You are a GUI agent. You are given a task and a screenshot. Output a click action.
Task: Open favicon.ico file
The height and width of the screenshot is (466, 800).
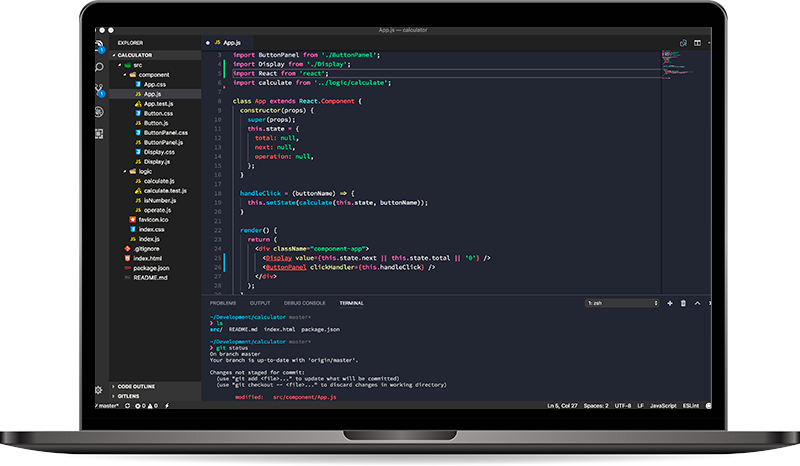tap(155, 220)
